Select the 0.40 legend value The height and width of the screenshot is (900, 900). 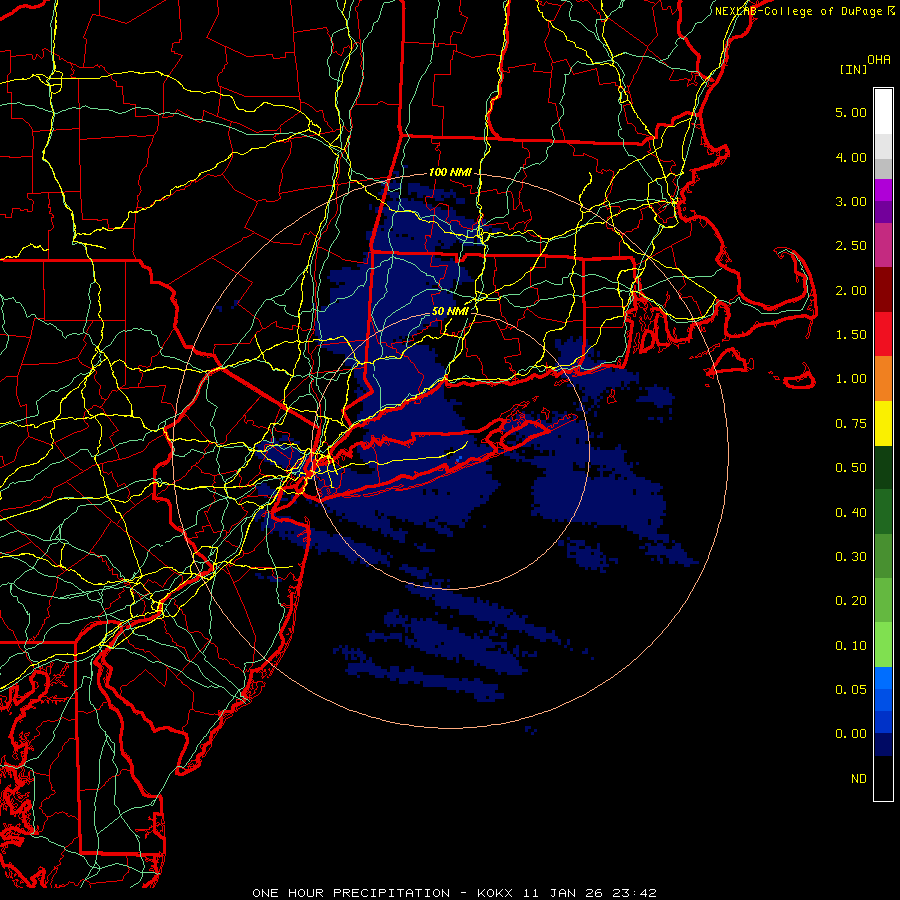pyautogui.click(x=851, y=513)
